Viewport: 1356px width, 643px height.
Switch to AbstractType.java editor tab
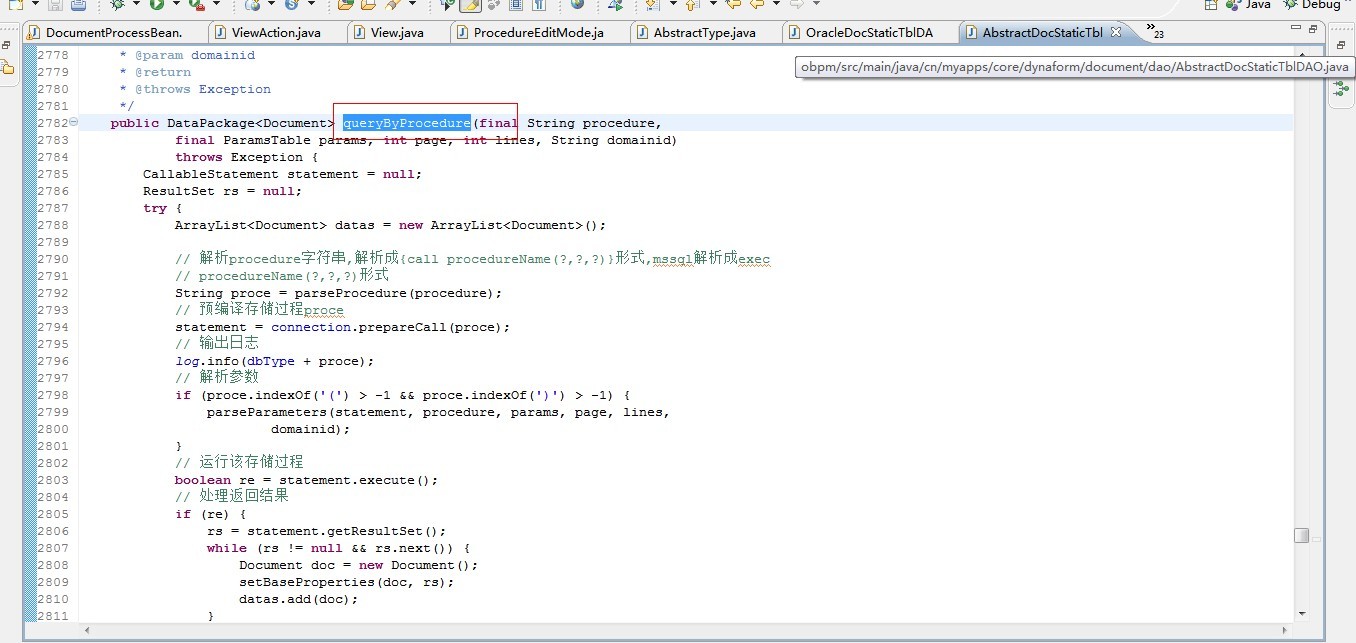click(704, 32)
